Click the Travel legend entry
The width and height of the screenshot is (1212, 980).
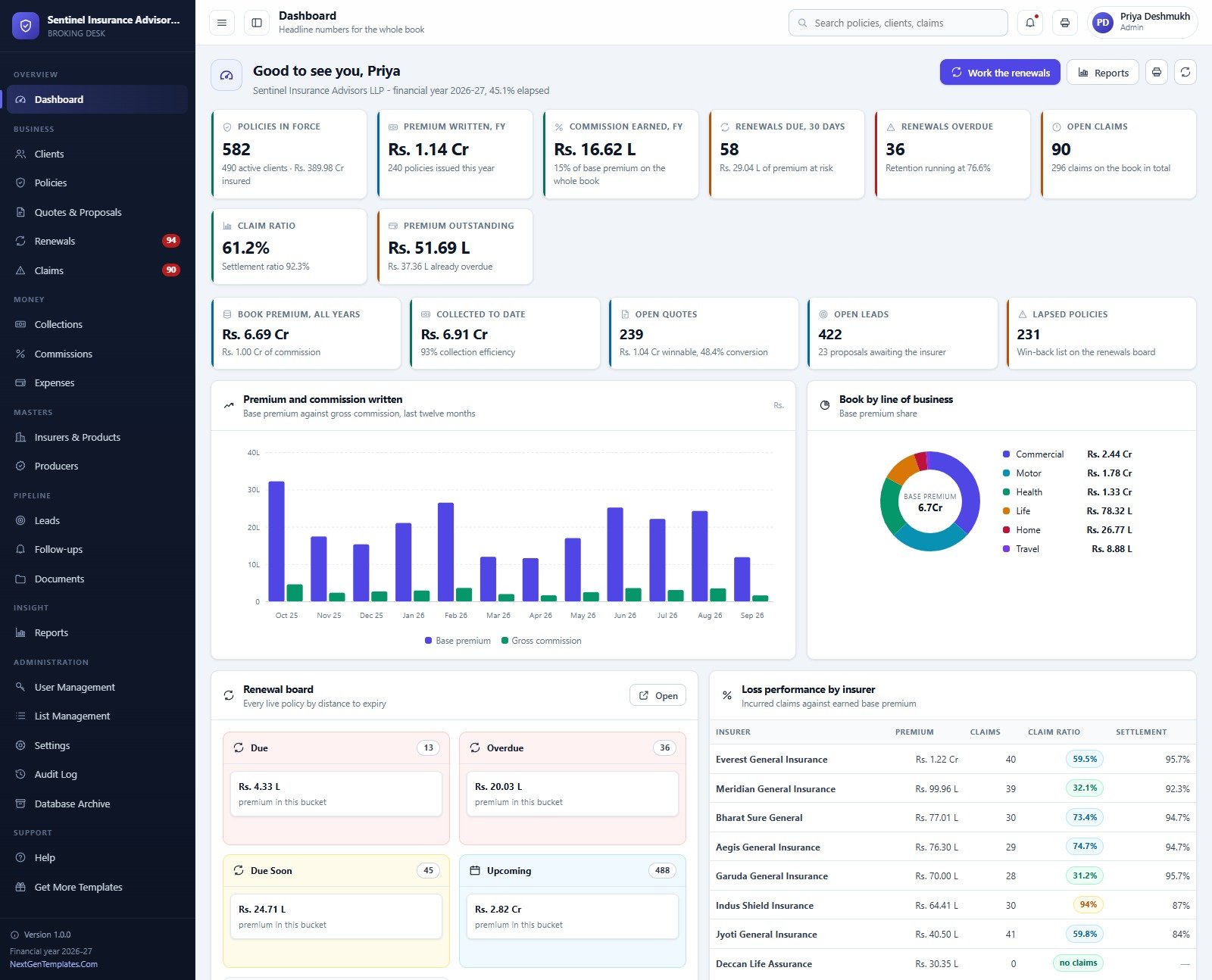[x=1067, y=549]
